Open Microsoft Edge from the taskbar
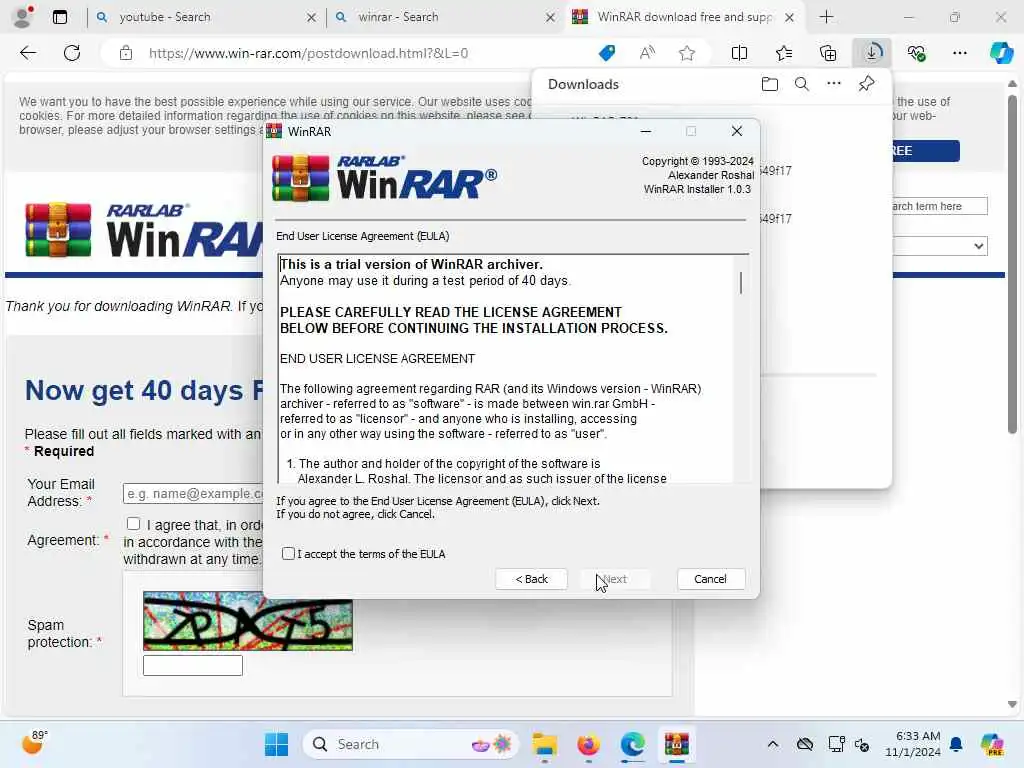This screenshot has height=768, width=1024. tap(632, 744)
